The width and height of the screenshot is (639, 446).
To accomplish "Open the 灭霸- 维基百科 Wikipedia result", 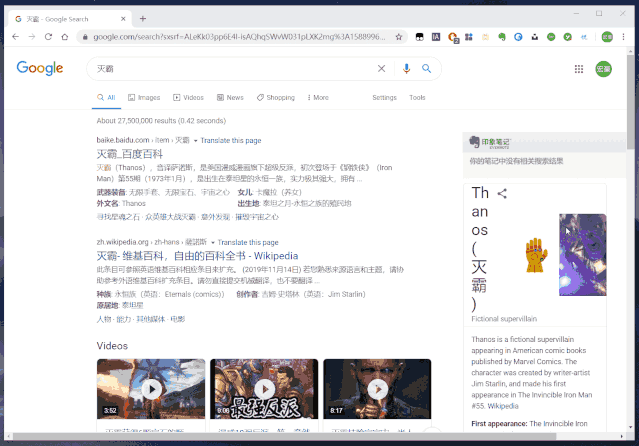I will pyautogui.click(x=197, y=256).
